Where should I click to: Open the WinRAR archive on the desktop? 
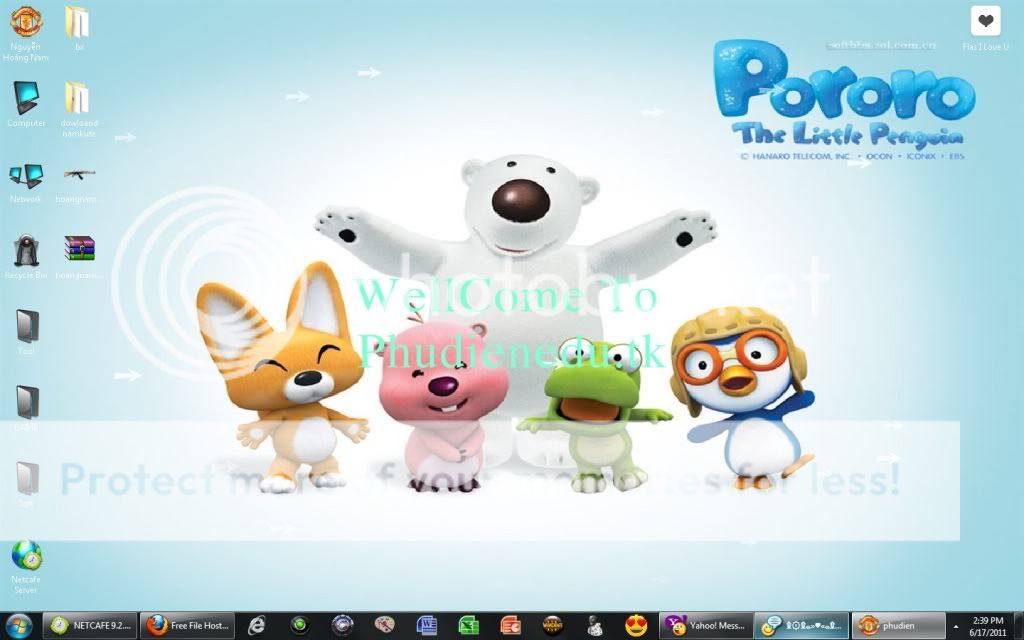[x=79, y=249]
